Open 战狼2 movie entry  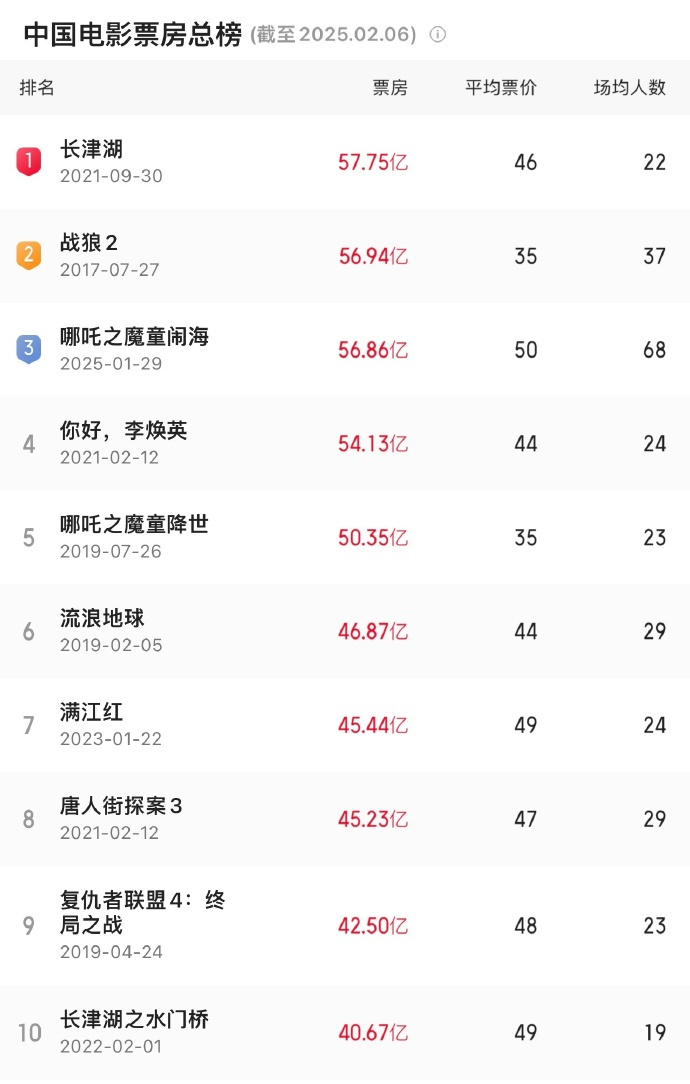(x=89, y=243)
